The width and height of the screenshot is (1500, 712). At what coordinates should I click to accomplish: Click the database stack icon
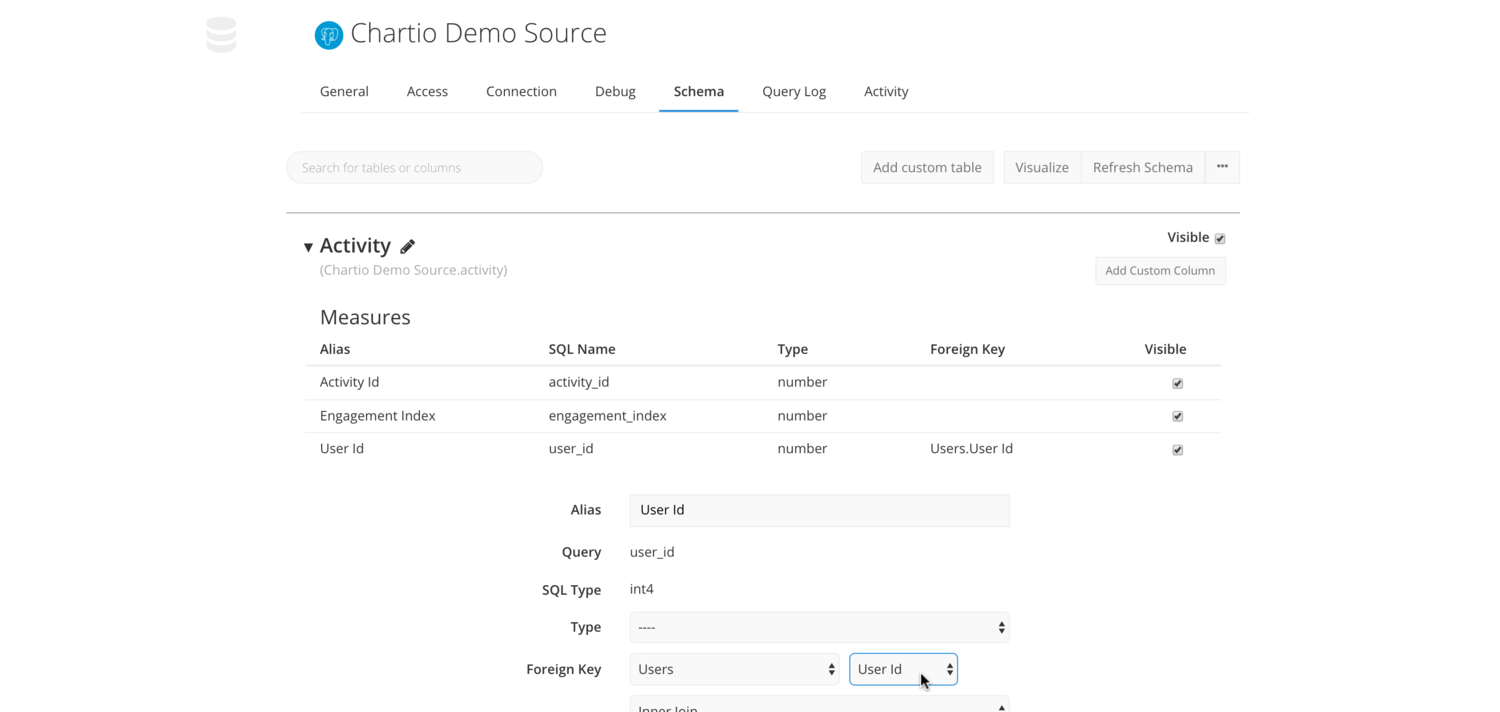point(221,35)
